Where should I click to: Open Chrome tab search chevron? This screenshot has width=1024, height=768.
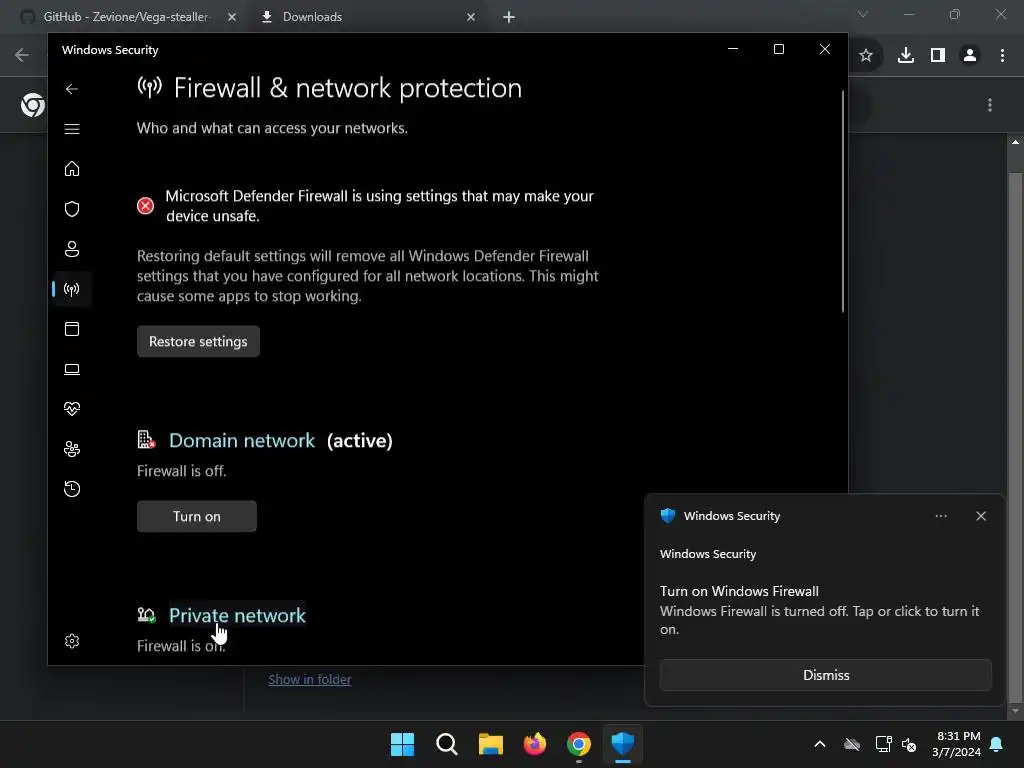click(863, 14)
